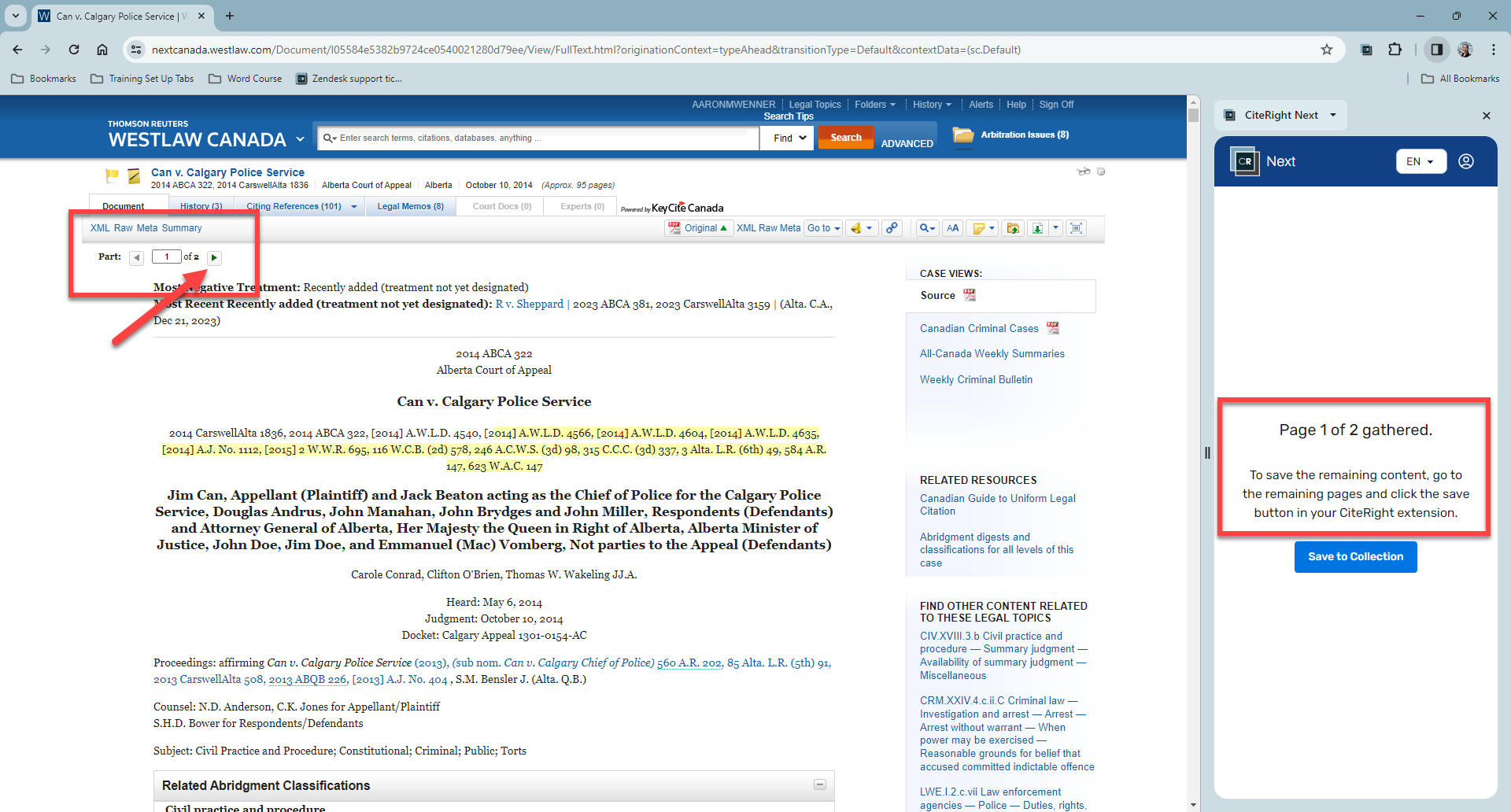Viewport: 1511px width, 812px height.
Task: Click the eyeglasses icon near document header
Action: [x=1084, y=172]
